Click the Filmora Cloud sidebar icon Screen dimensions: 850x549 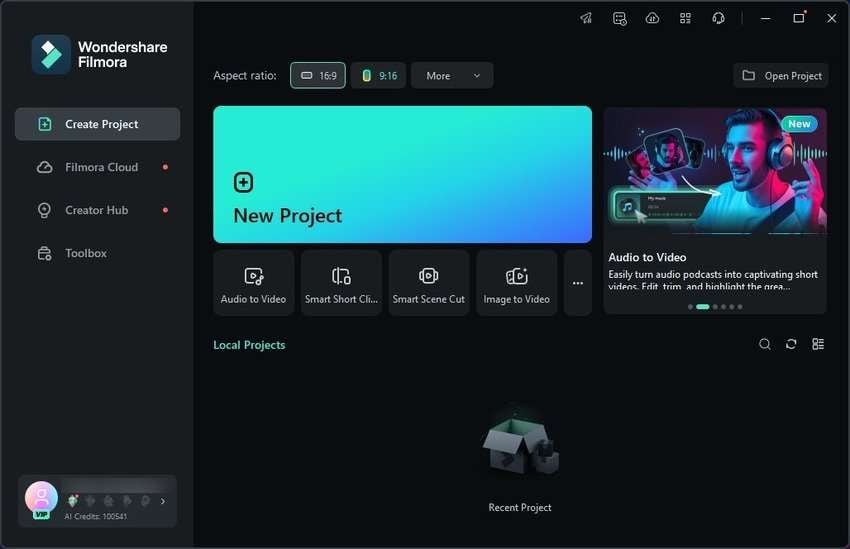44,167
